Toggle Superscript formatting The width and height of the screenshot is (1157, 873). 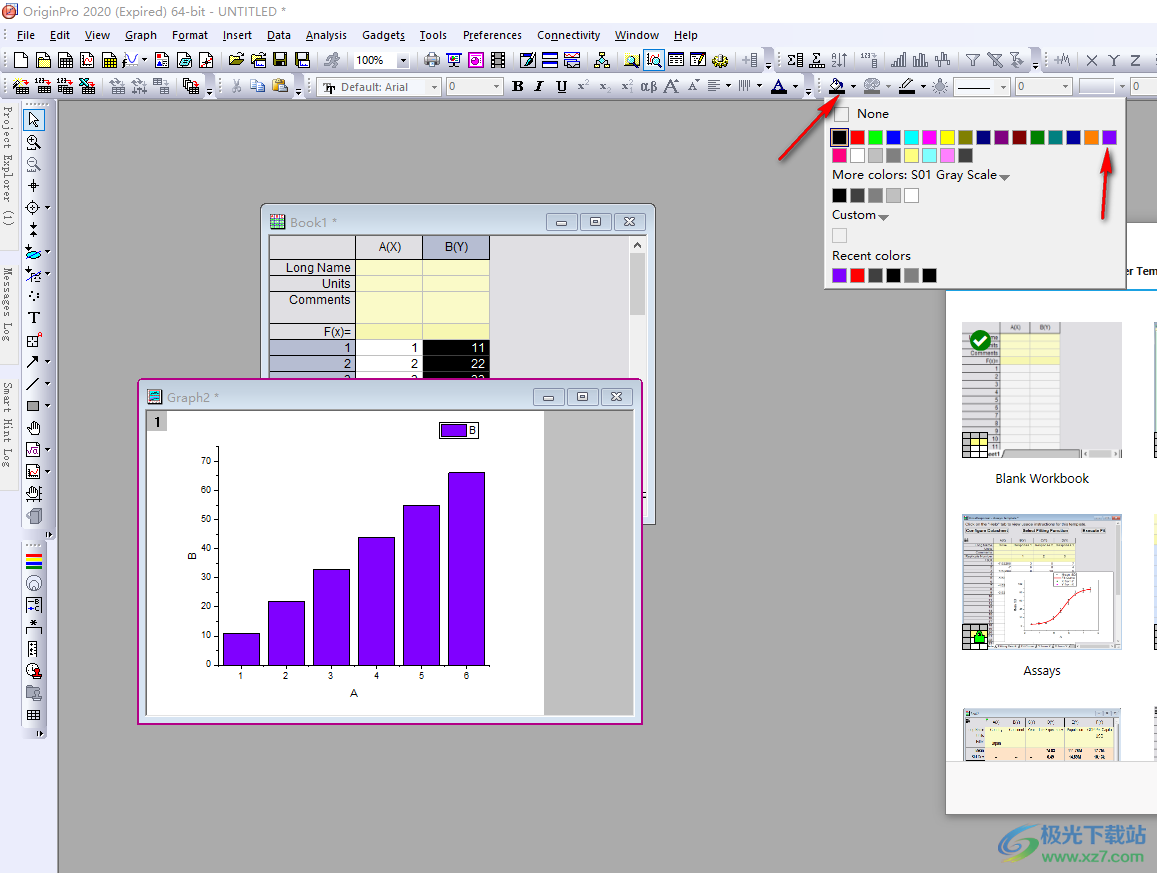(x=583, y=86)
